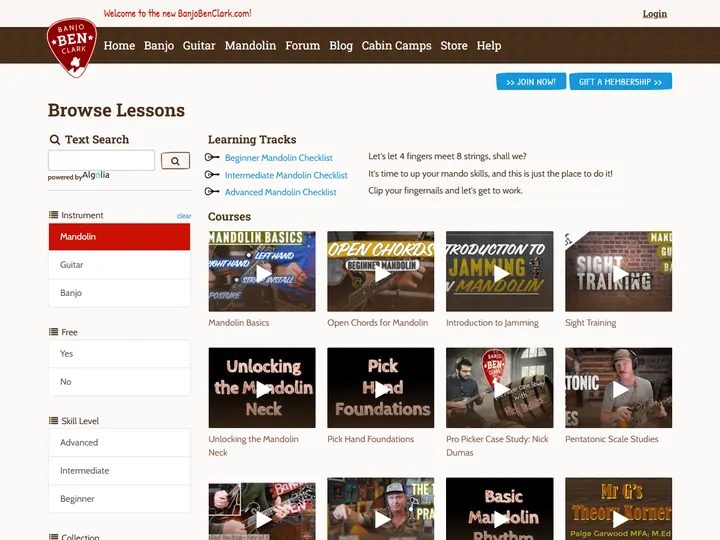Screen dimensions: 720x540
Task: Open the Intermediate Mandolin Checklist link
Action: tap(286, 175)
